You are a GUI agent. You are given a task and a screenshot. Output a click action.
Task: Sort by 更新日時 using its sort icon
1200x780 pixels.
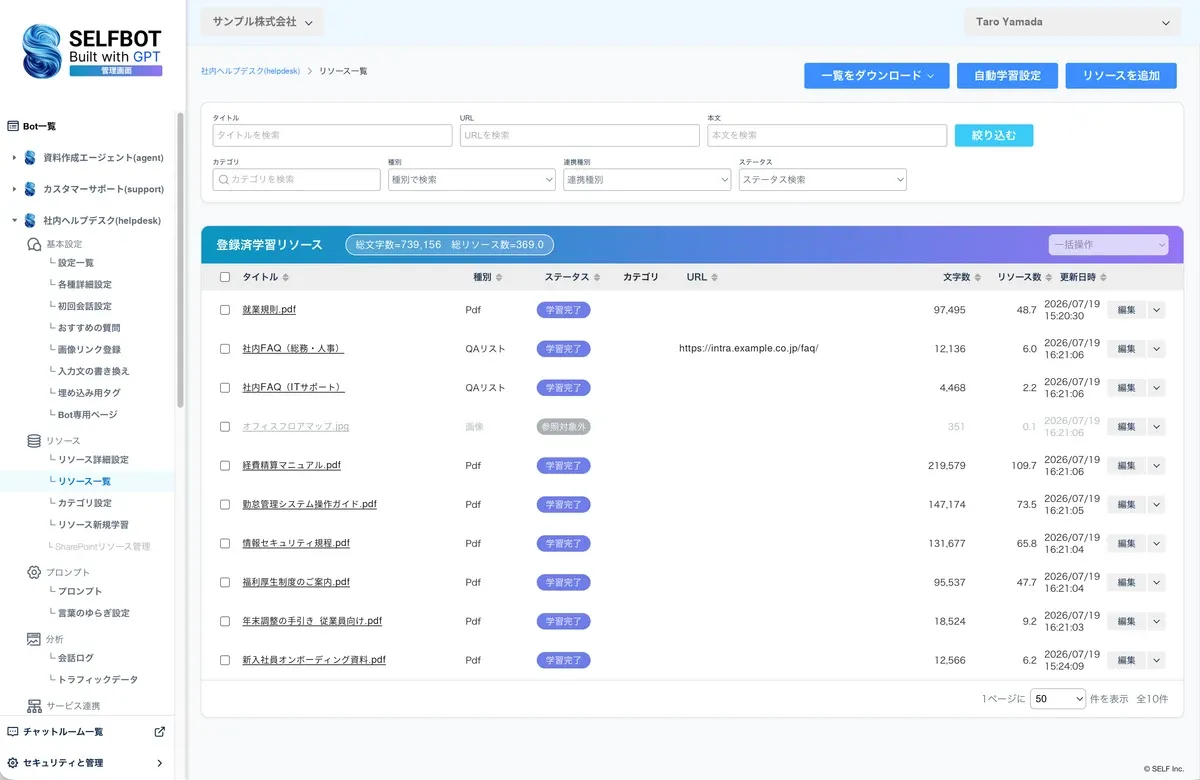[x=1104, y=278]
